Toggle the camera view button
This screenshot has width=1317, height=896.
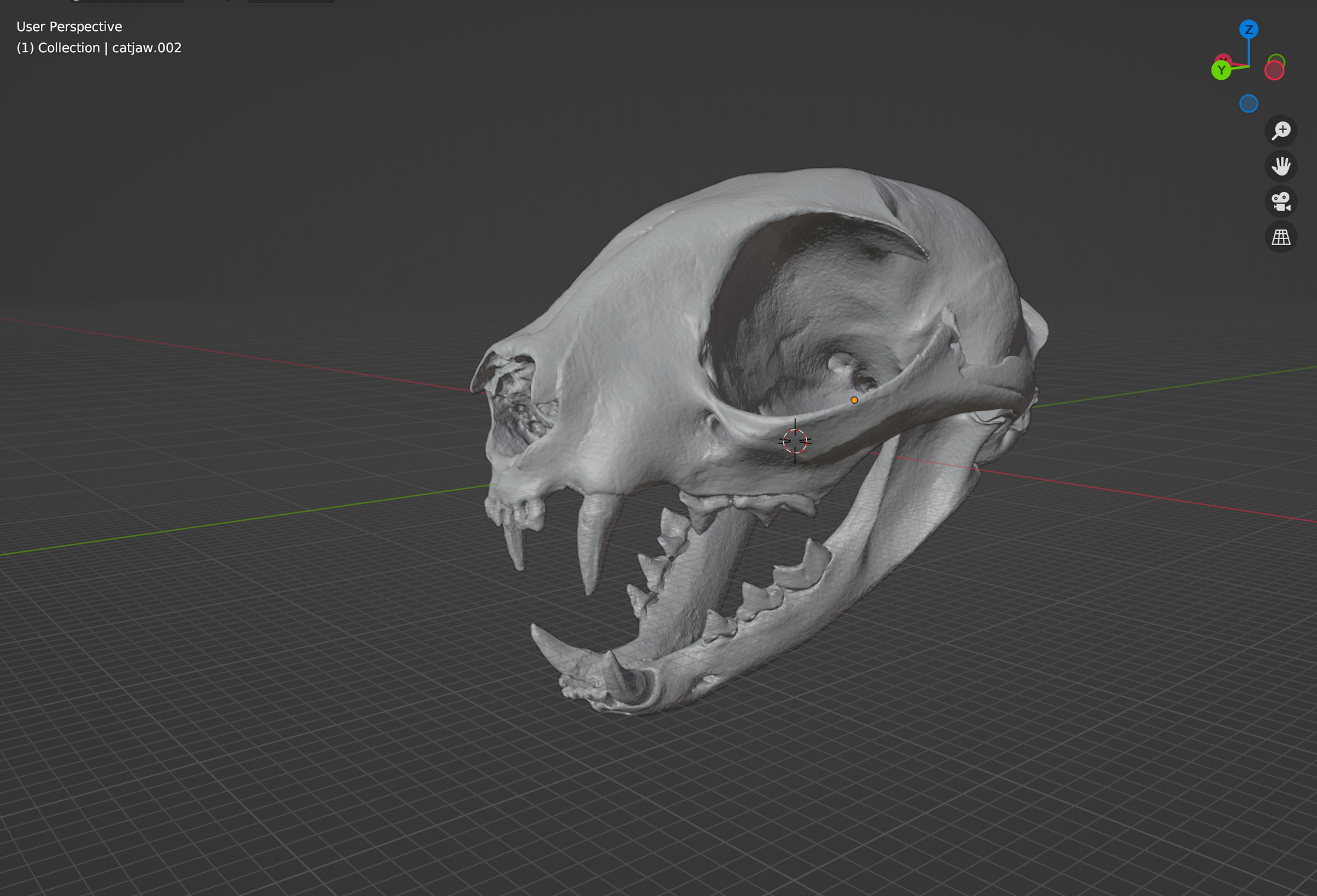click(x=1280, y=202)
